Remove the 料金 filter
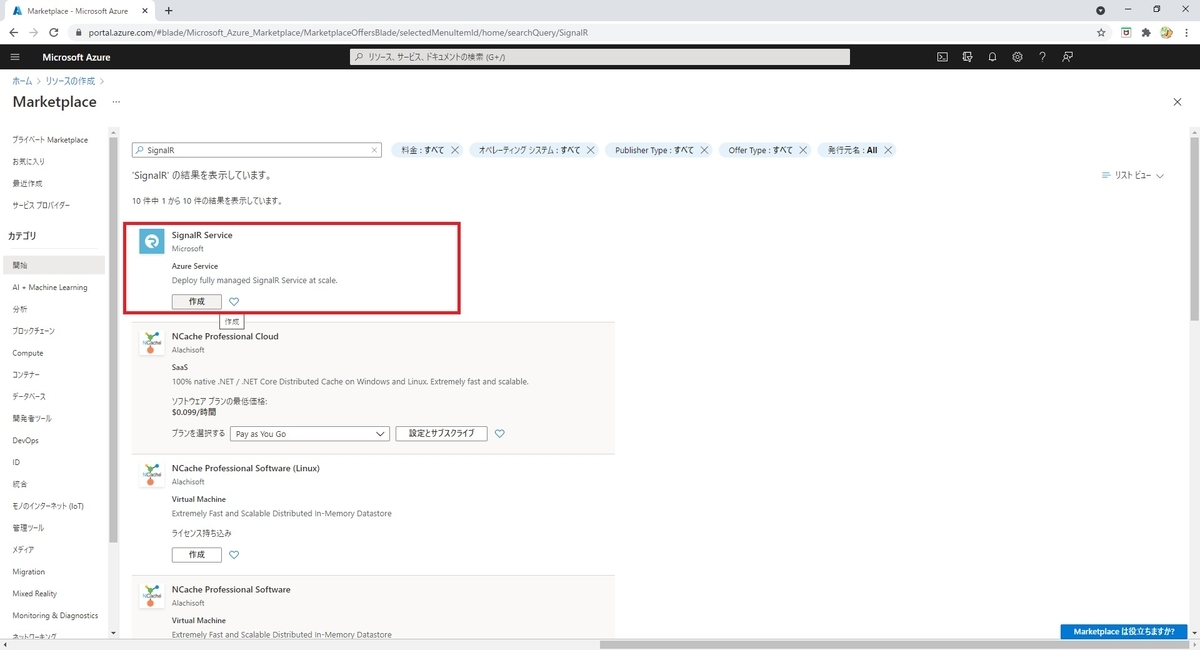 455,150
